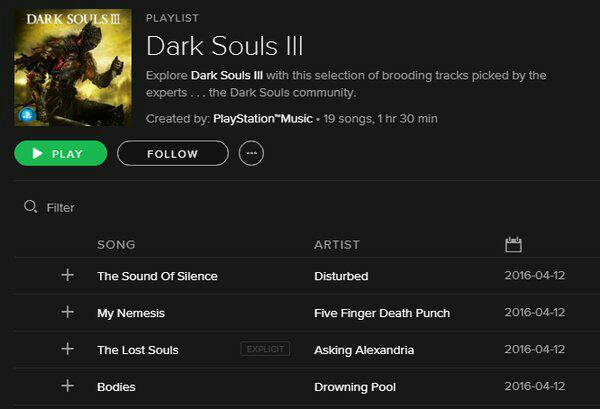
Task: Sort tracks by Artist column header
Action: 336,244
